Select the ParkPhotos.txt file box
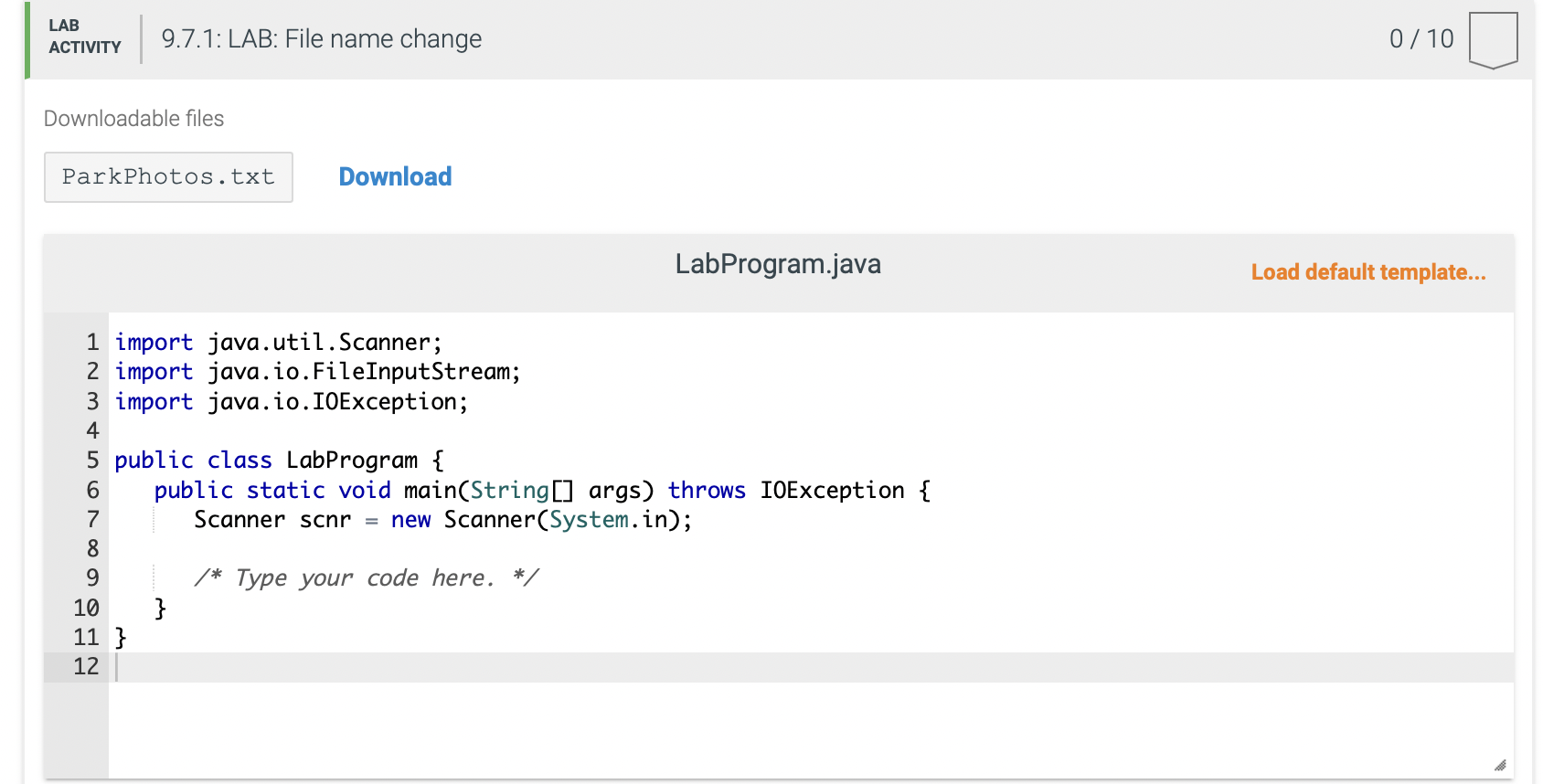The width and height of the screenshot is (1543, 784). pyautogui.click(x=168, y=177)
